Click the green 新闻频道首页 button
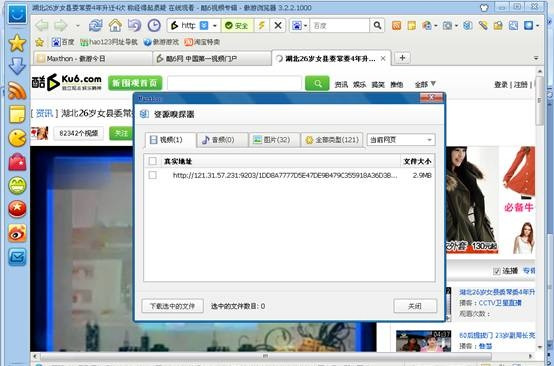 (135, 83)
